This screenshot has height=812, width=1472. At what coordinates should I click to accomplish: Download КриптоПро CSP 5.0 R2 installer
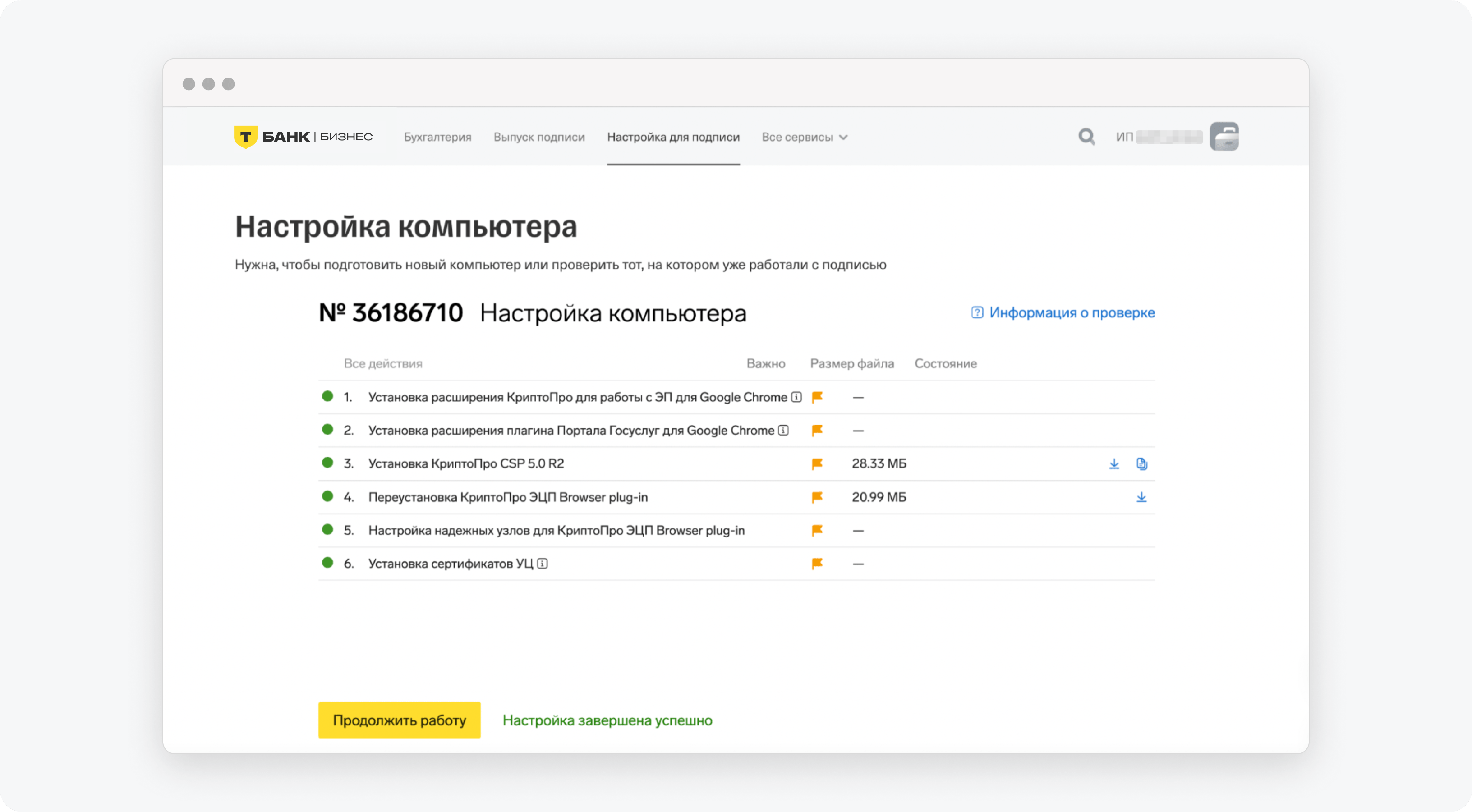1114,463
